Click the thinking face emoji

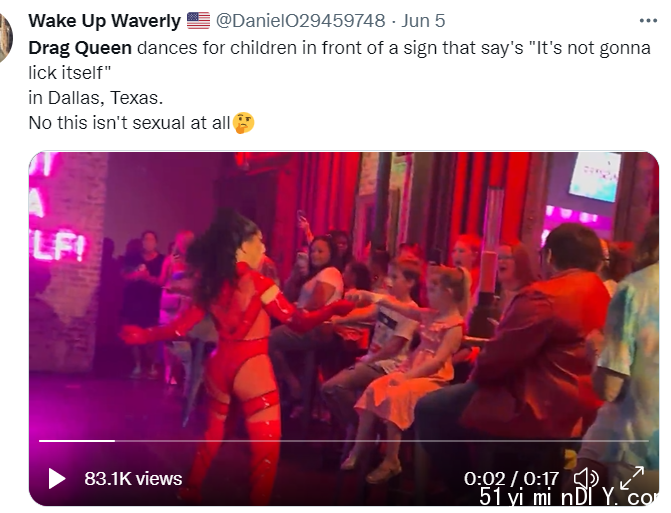(243, 123)
